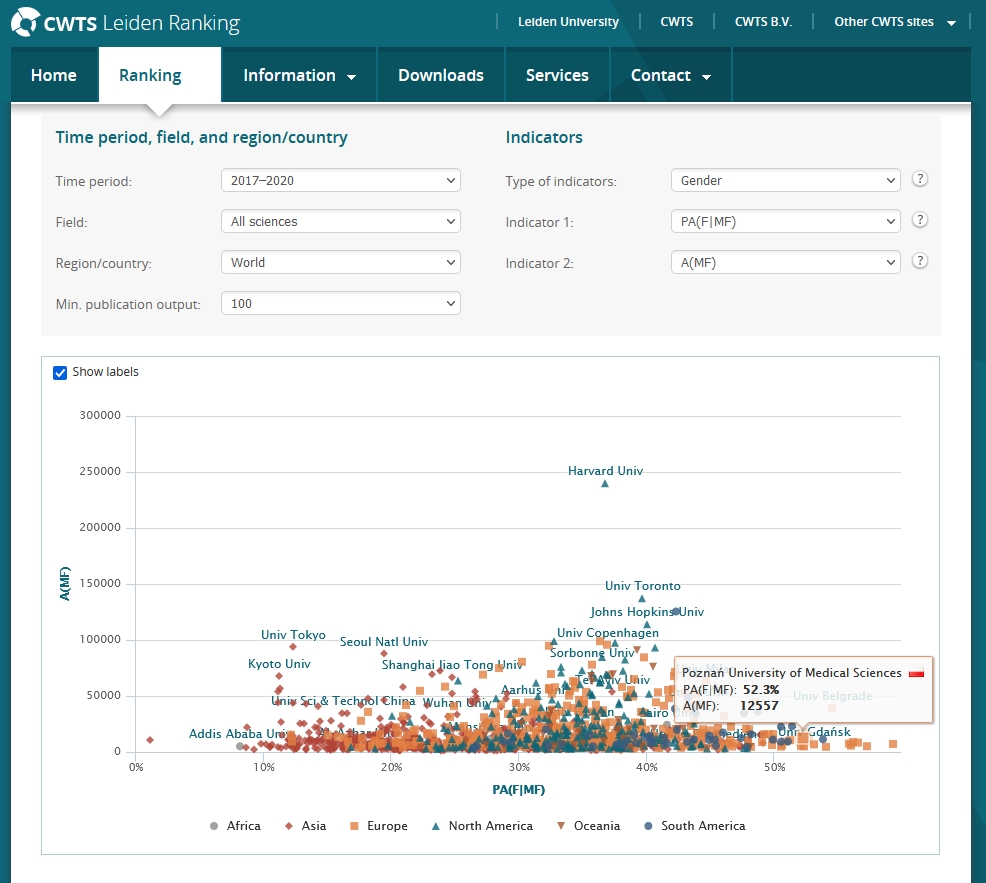
Task: Open Min. publication output dropdown
Action: 341,304
